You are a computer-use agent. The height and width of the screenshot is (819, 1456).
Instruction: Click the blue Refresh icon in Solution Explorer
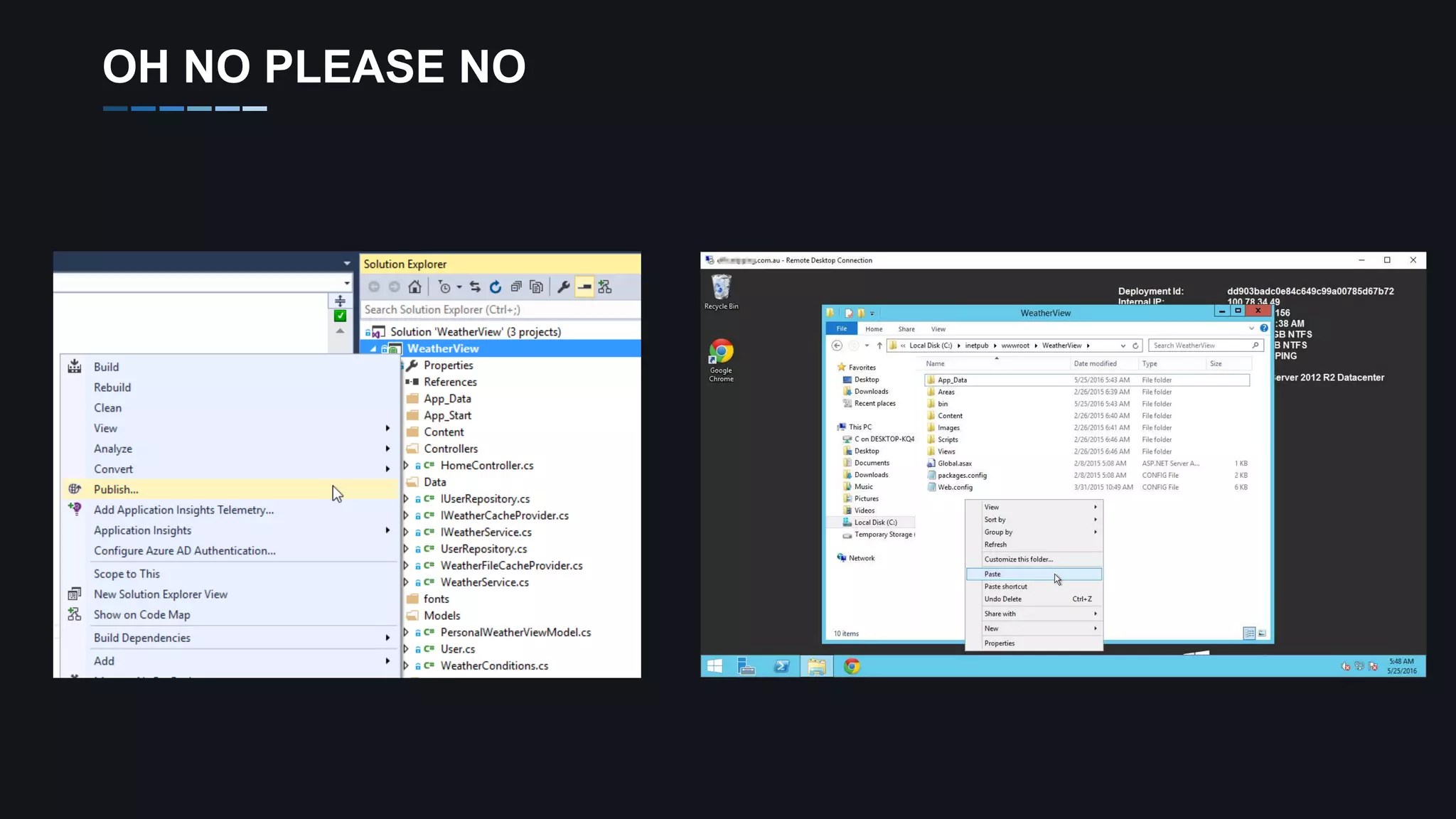496,287
